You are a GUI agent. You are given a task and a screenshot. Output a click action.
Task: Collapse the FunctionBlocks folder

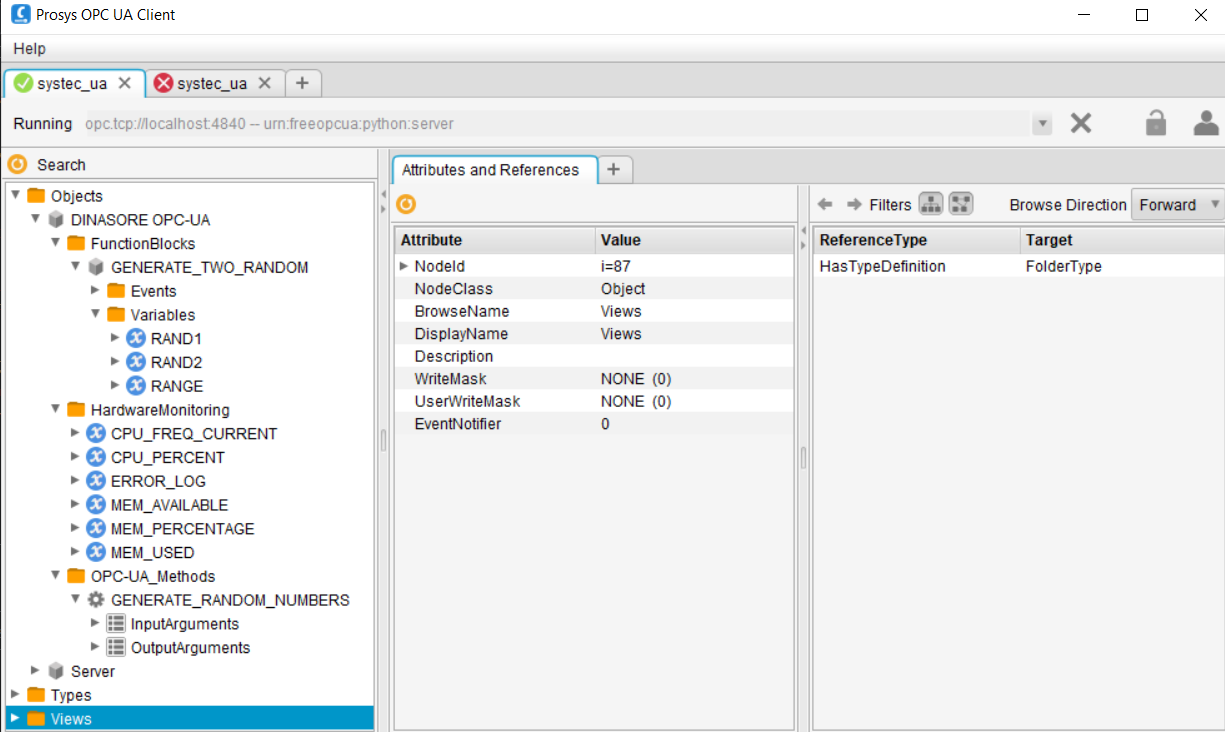pyautogui.click(x=55, y=243)
